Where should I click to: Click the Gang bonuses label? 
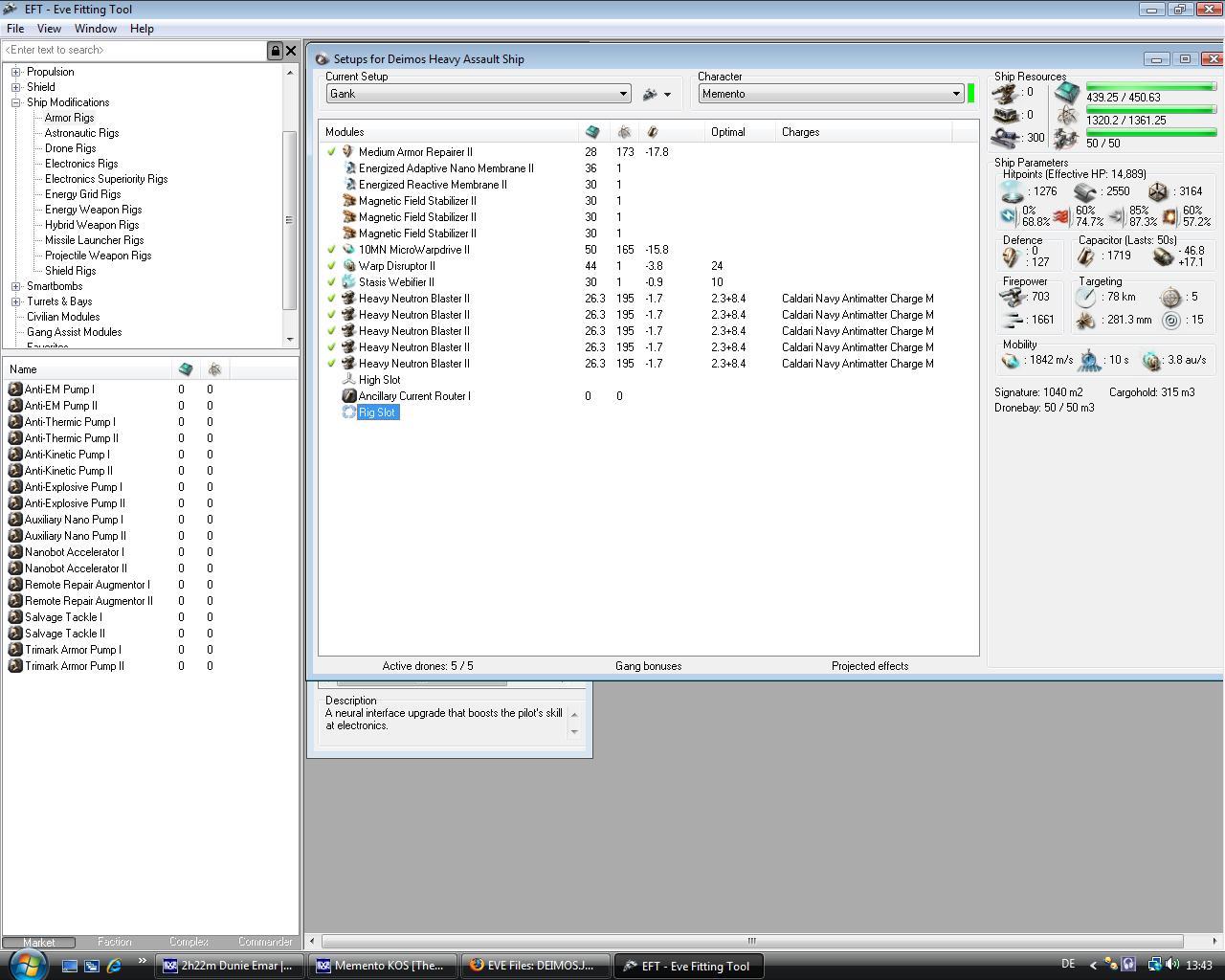(x=649, y=666)
